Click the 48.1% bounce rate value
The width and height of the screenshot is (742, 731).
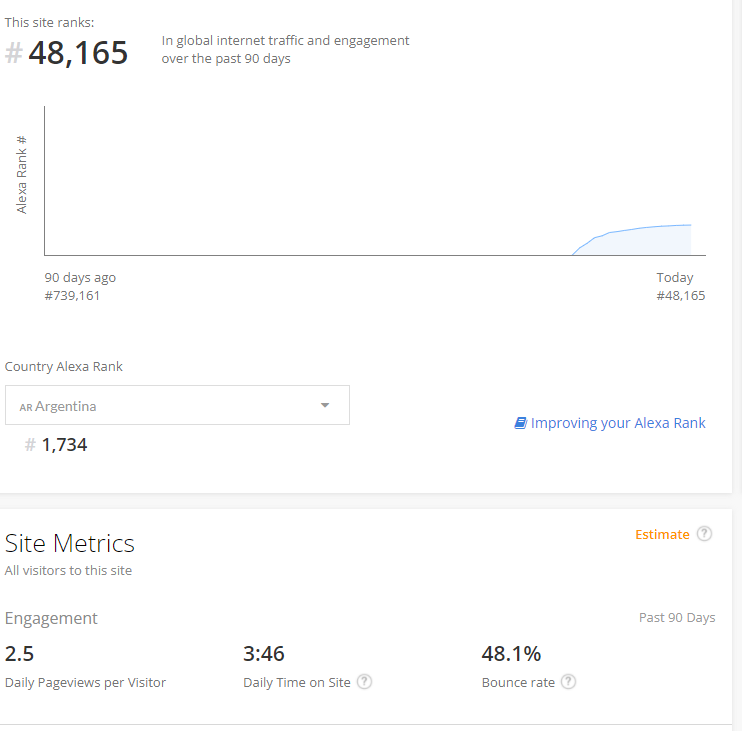511,654
